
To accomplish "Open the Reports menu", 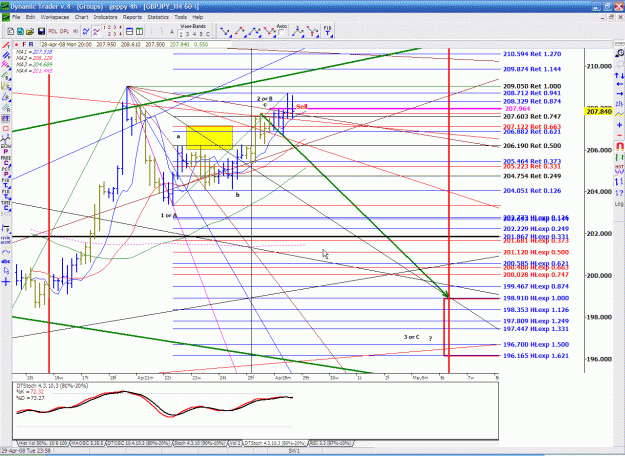I will click(132, 17).
